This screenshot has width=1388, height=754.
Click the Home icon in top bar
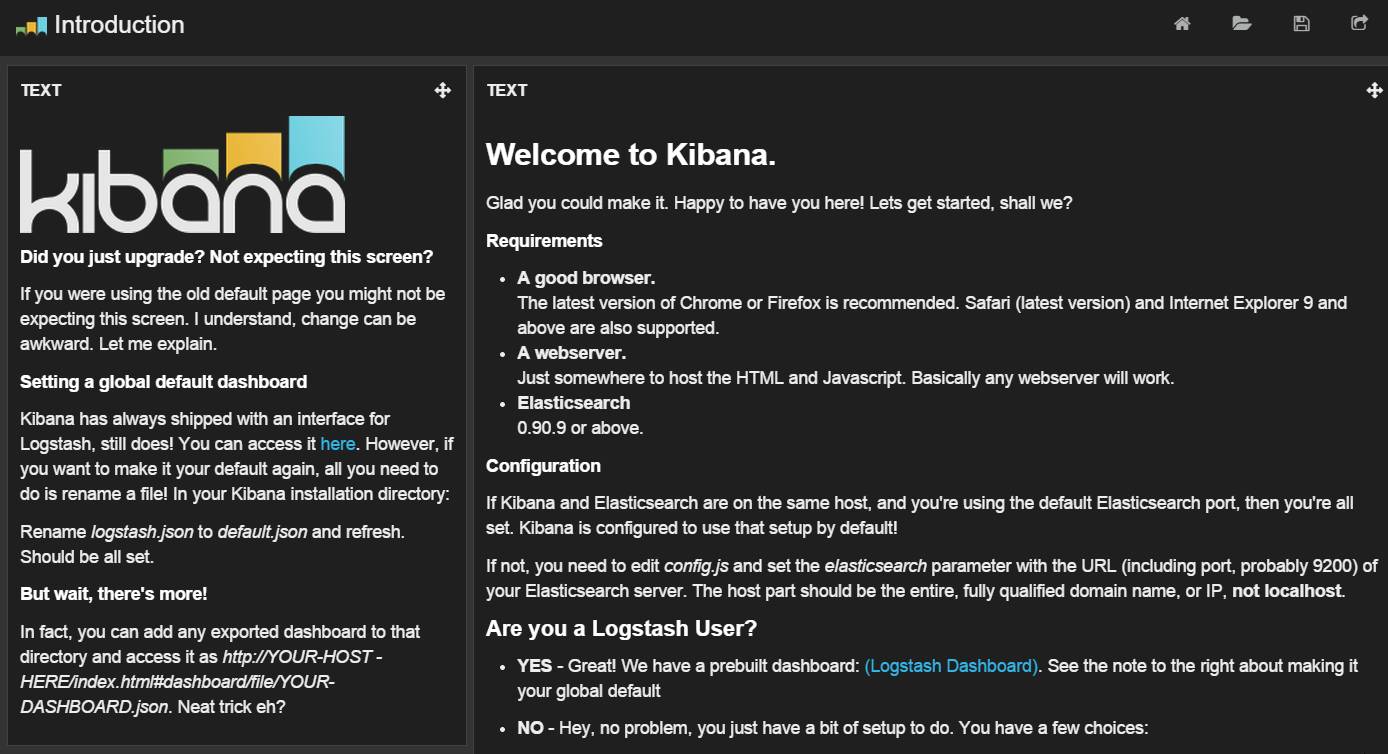(1182, 23)
